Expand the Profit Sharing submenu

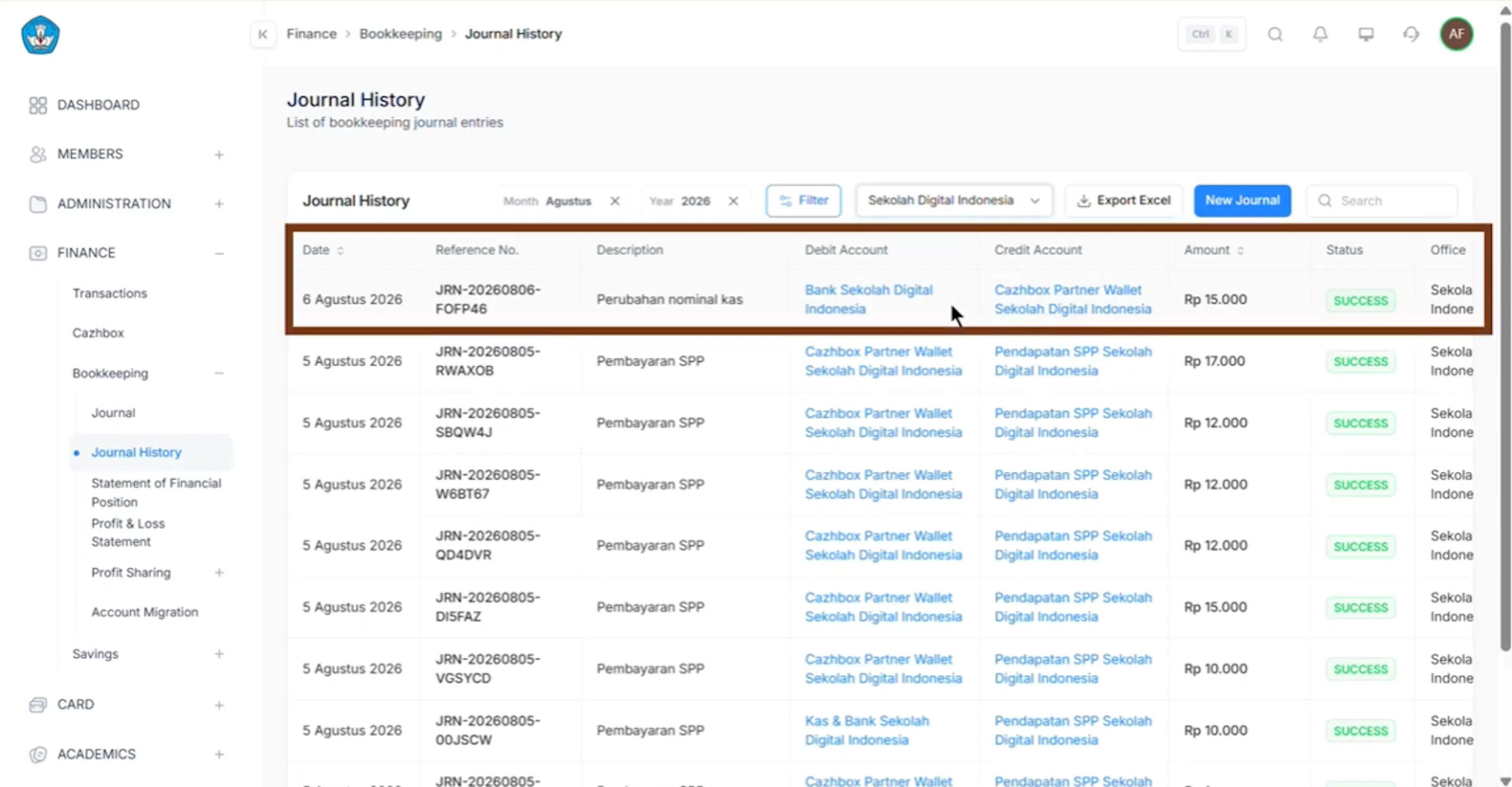coord(219,573)
